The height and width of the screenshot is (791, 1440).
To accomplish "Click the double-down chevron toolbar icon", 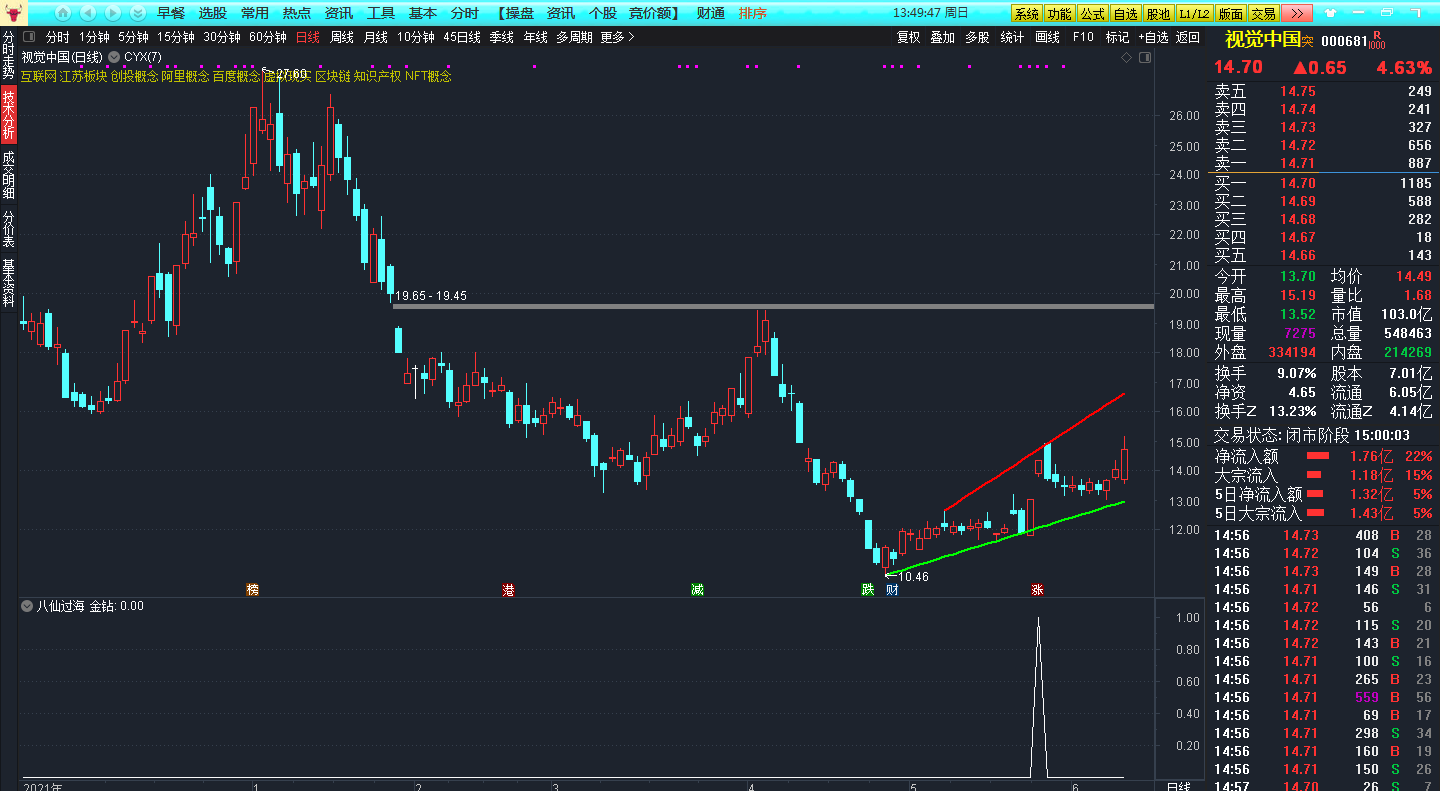I will (137, 13).
